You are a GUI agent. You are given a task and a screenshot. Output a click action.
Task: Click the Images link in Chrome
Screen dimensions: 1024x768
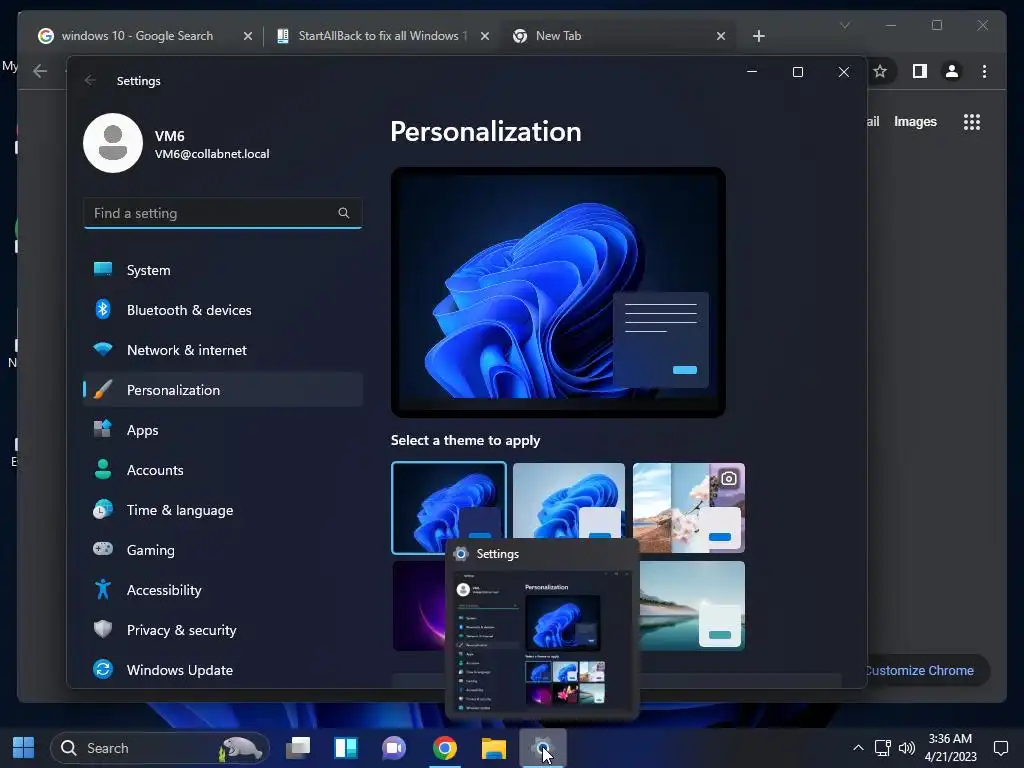pyautogui.click(x=915, y=121)
